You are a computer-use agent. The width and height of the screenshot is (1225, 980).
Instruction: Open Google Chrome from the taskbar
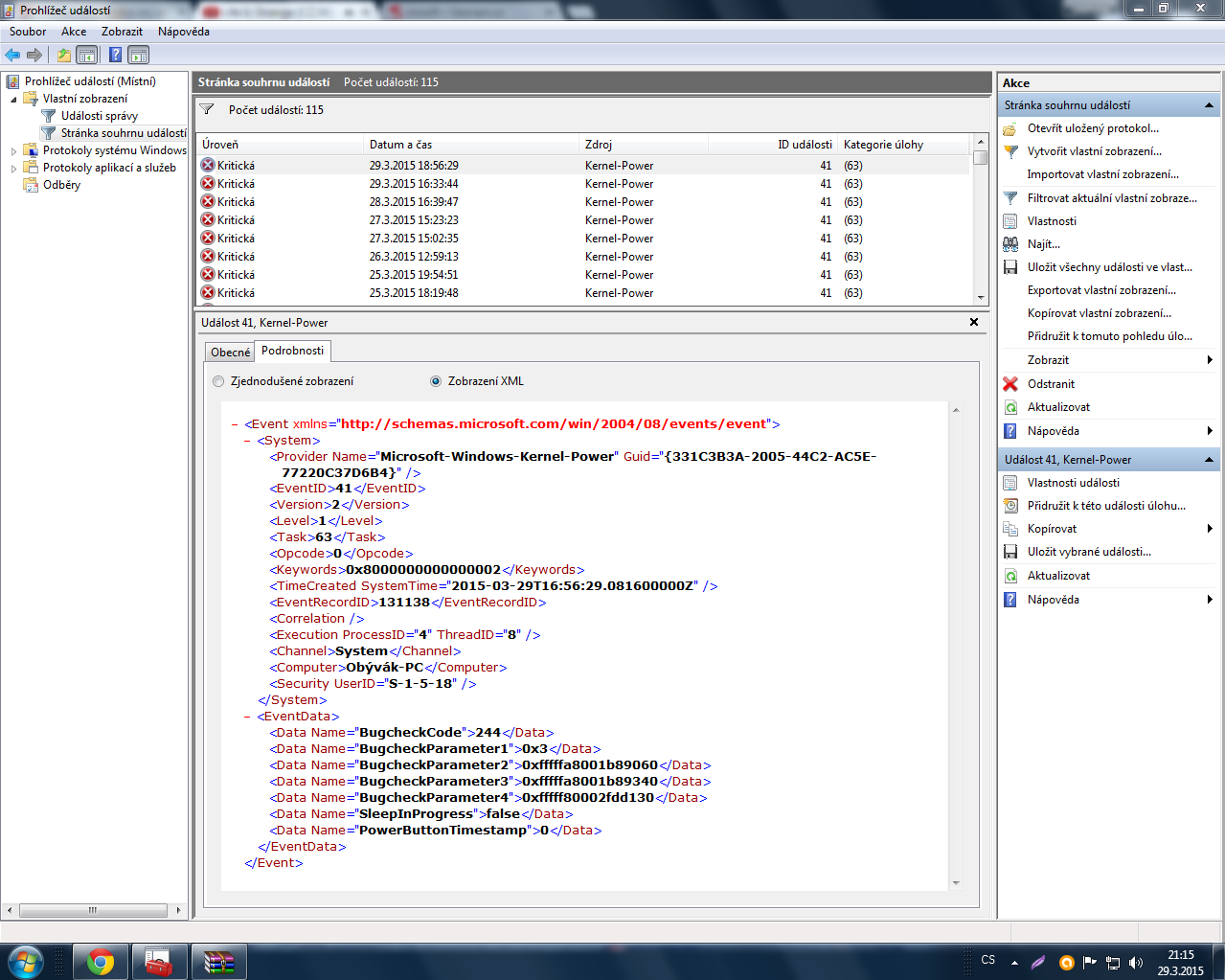point(100,961)
